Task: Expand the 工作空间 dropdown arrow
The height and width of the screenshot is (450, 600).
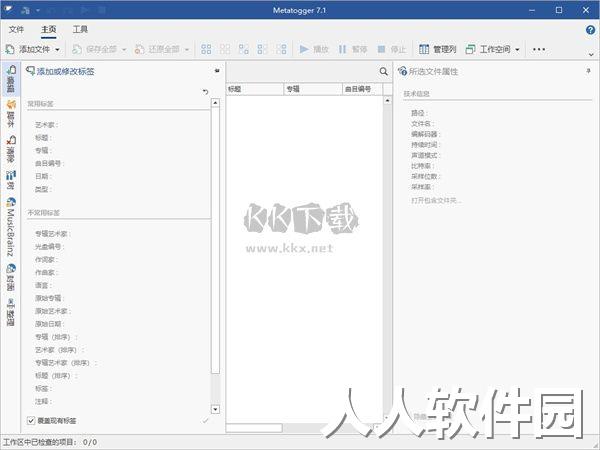Action: [518, 50]
